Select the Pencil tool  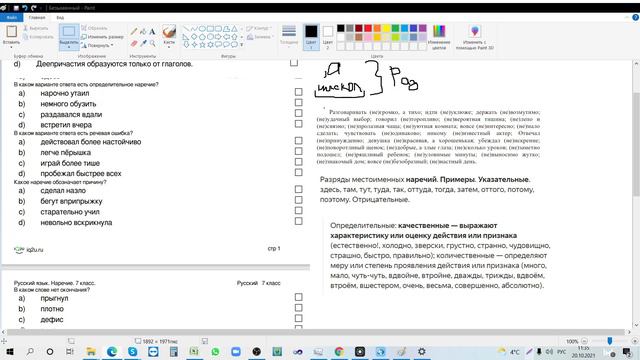click(134, 31)
